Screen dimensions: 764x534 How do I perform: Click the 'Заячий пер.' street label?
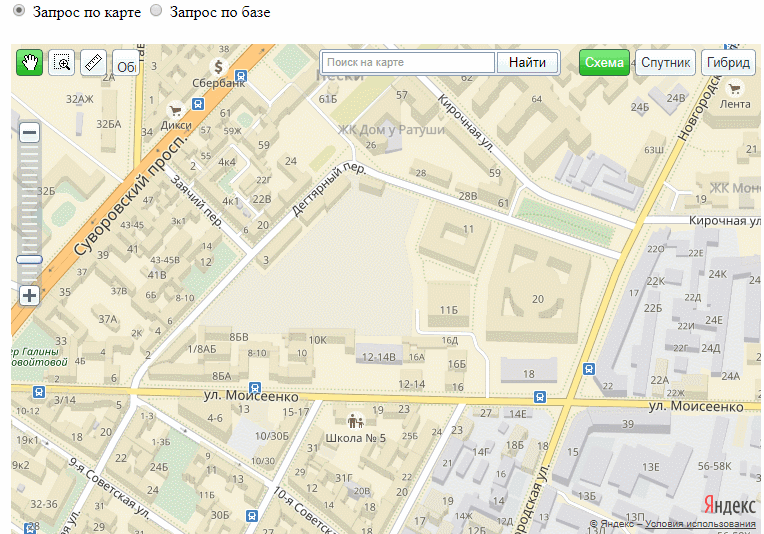(197, 201)
